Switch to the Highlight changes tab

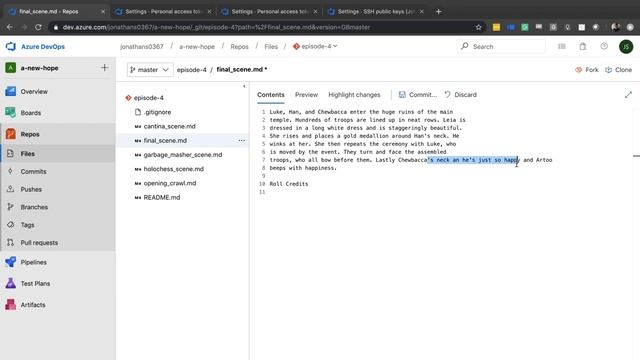pyautogui.click(x=354, y=95)
